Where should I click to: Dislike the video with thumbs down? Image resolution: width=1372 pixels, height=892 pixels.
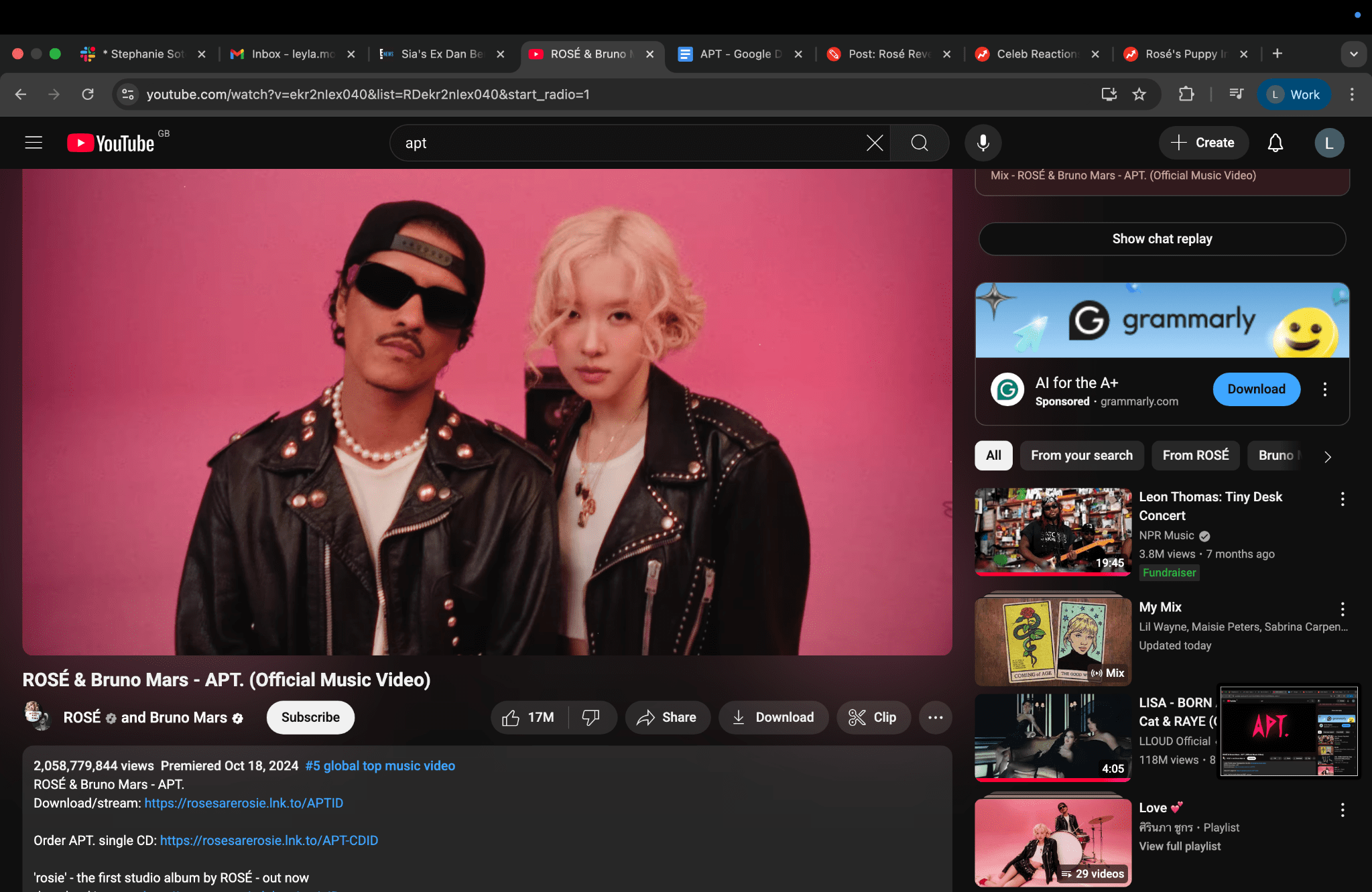tap(590, 718)
